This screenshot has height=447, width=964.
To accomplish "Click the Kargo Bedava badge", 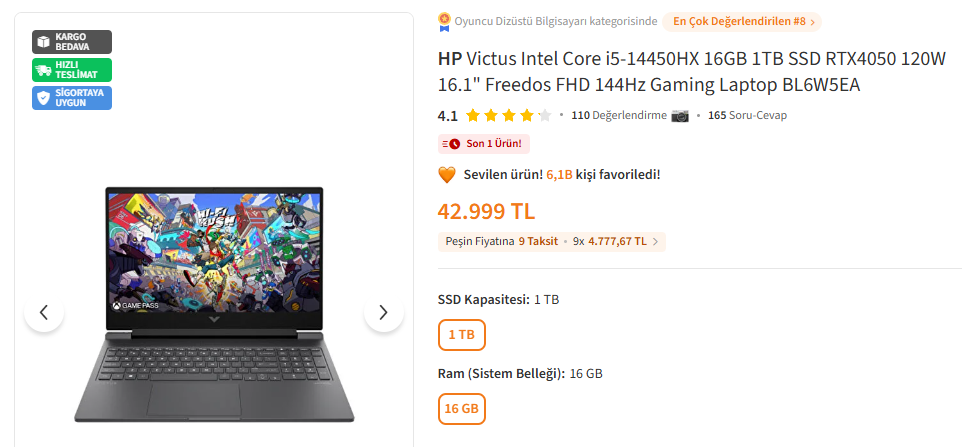I will (72, 42).
